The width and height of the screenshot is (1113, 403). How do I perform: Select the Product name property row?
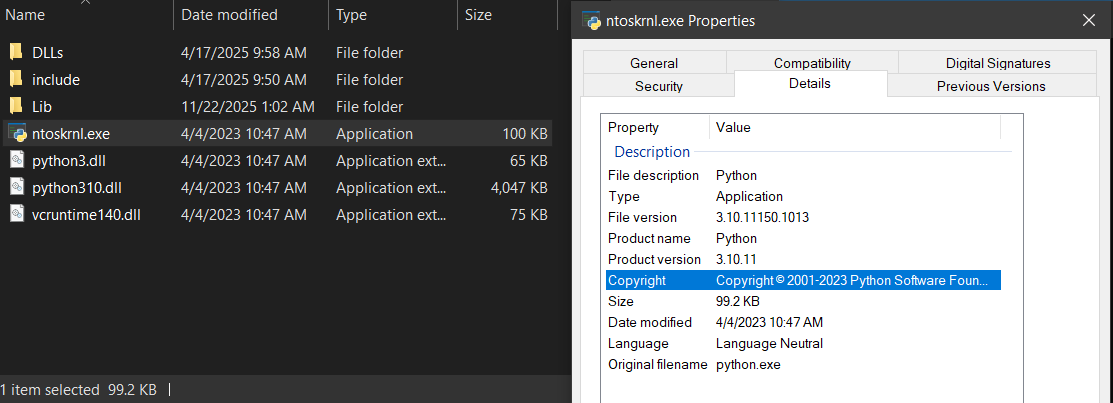click(803, 238)
